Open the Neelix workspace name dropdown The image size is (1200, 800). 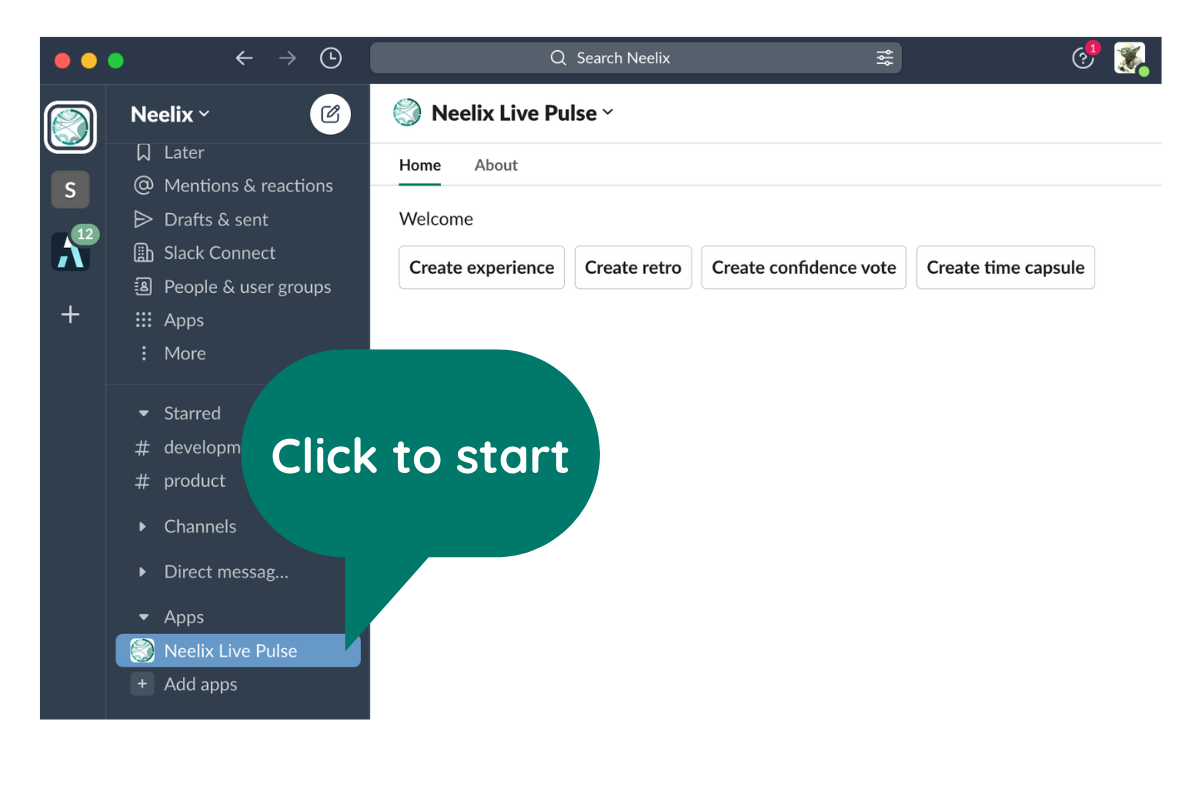coord(170,114)
